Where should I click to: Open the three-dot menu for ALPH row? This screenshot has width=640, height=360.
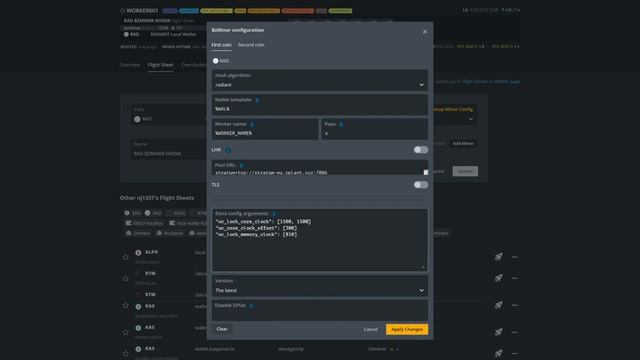pyautogui.click(x=514, y=257)
